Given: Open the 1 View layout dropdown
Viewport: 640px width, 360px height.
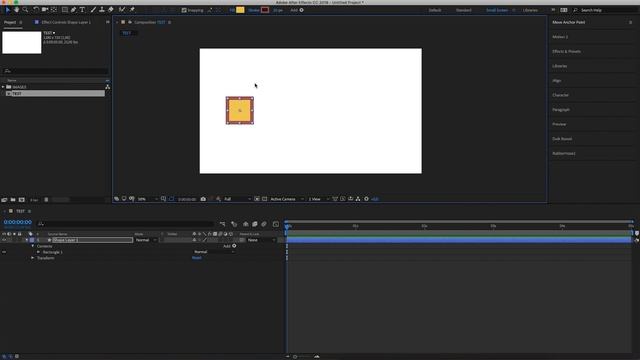Looking at the screenshot, I should click(x=318, y=199).
